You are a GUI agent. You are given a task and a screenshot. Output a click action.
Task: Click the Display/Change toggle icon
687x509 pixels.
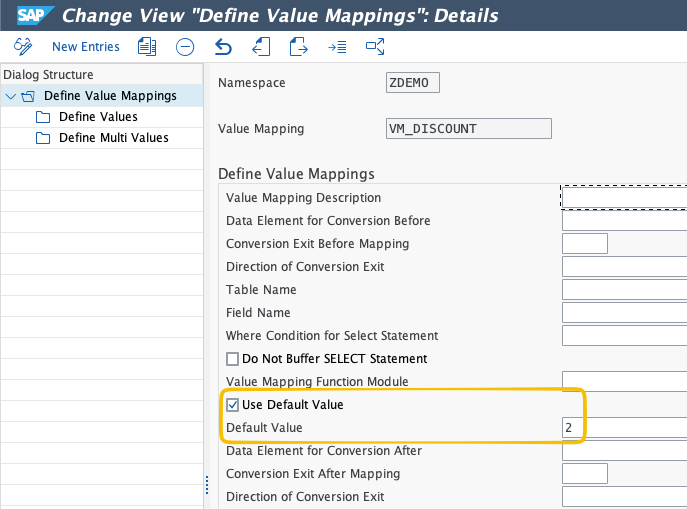(23, 46)
